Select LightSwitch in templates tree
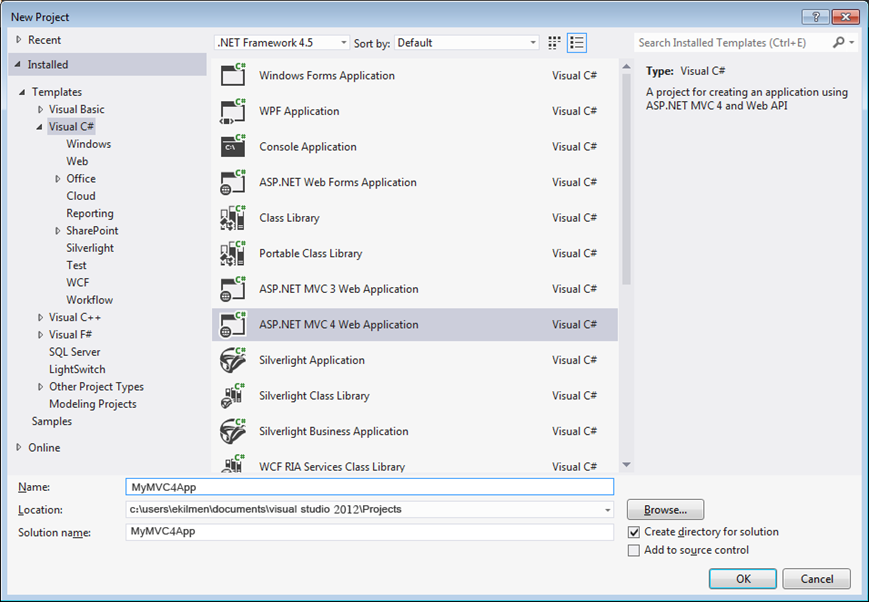Image resolution: width=869 pixels, height=602 pixels. tap(77, 369)
